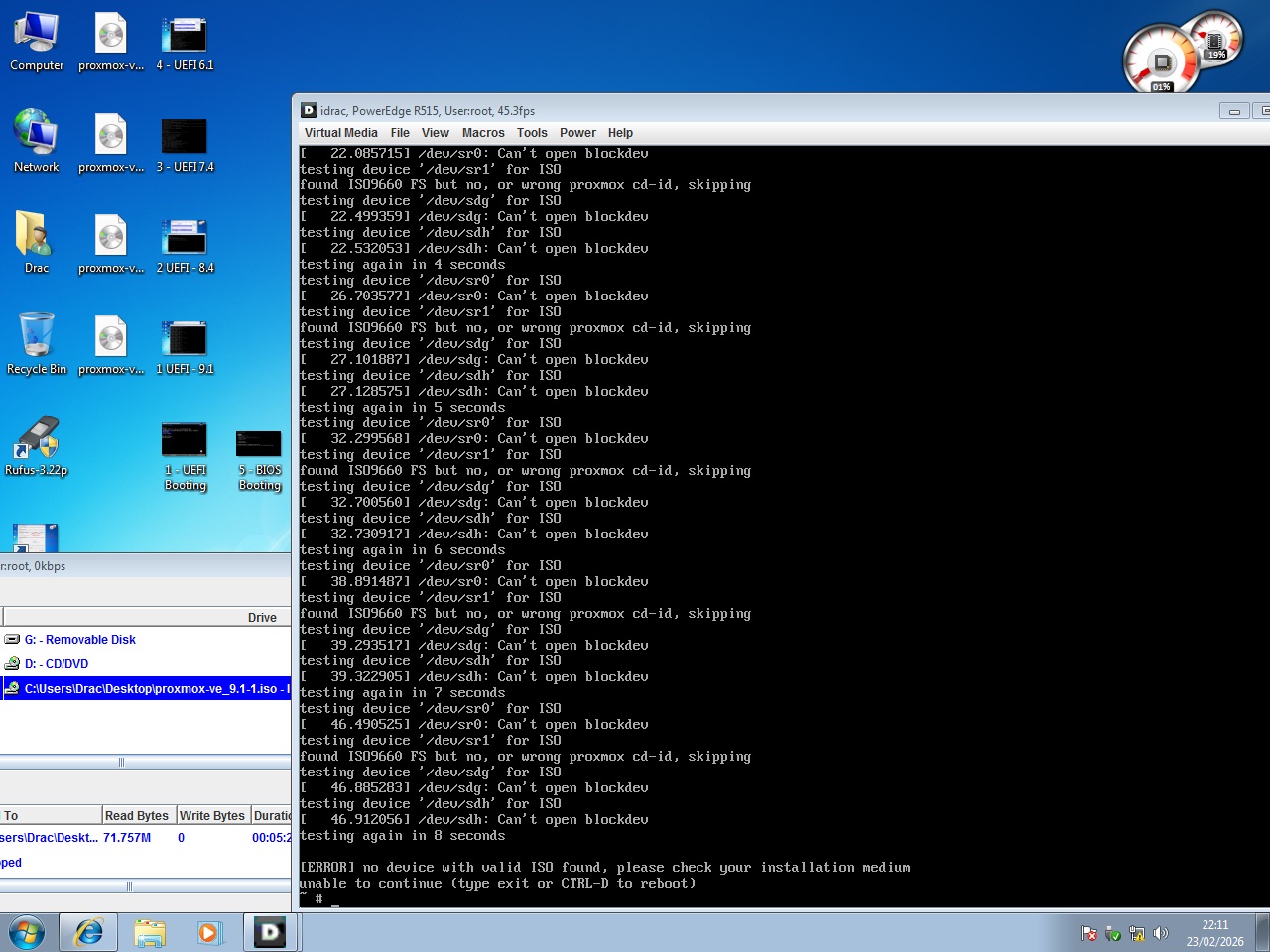Viewport: 1270px width, 952px height.
Task: Open the '4 - UEFI 6.1' screenshot file
Action: (185, 42)
